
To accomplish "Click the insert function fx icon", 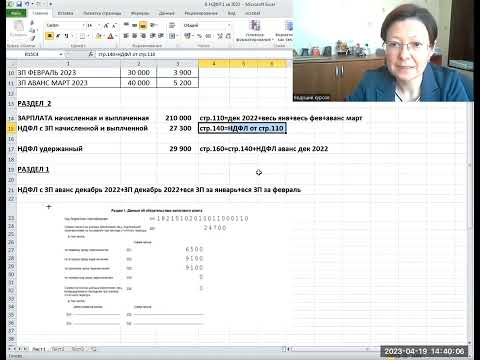I will click(91, 54).
